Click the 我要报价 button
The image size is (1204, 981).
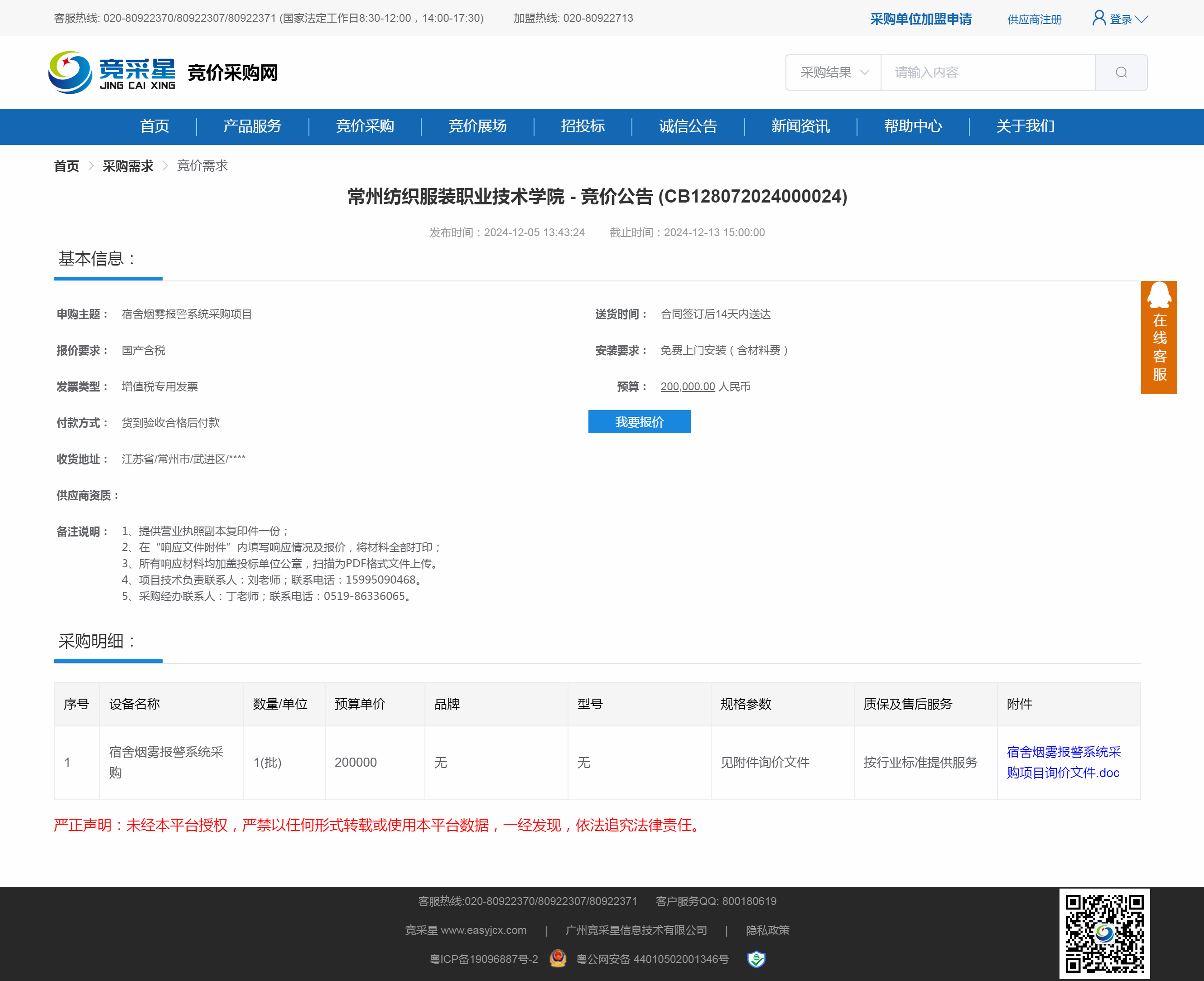pos(639,421)
